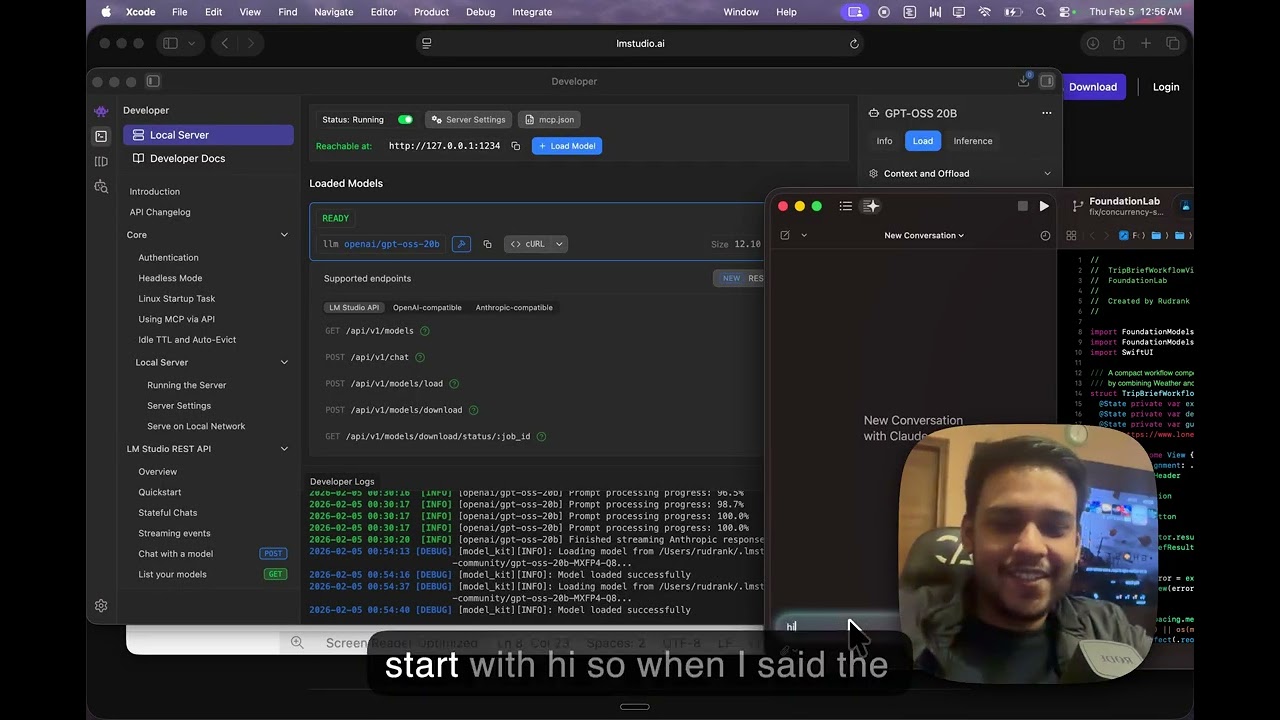Switch to the Inference tab
This screenshot has height=720, width=1280.
(973, 141)
